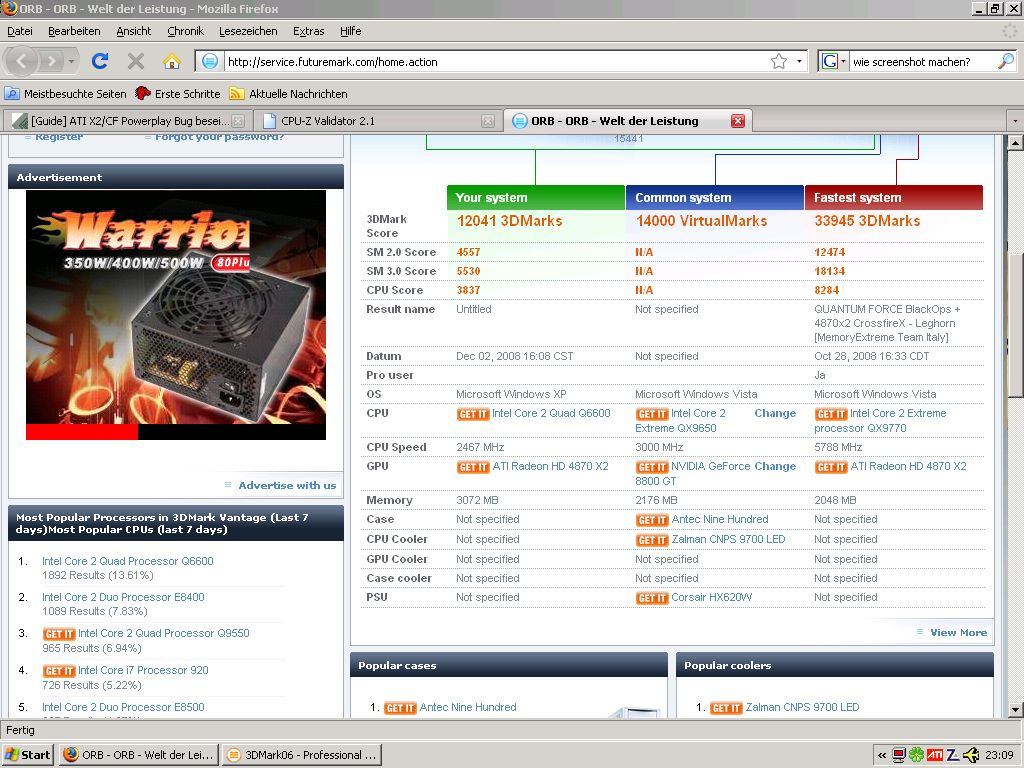Click GET IT beside Antec Nine Hundred case row

pyautogui.click(x=652, y=520)
